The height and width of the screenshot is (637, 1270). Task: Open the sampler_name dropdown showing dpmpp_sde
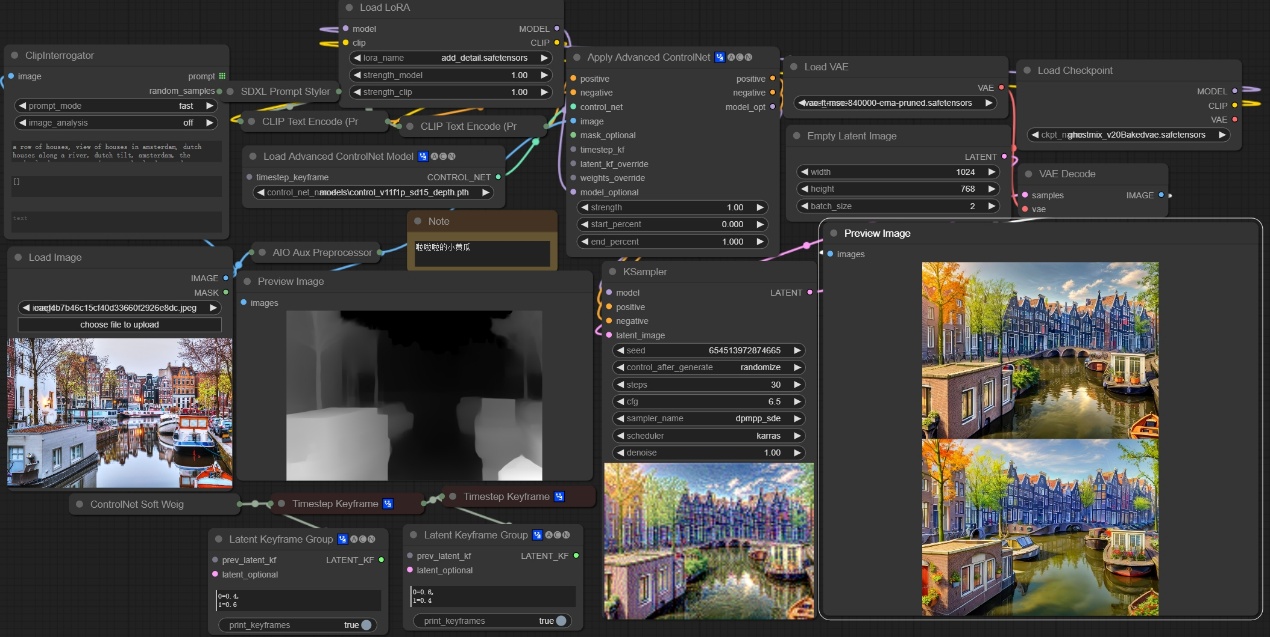(x=708, y=419)
